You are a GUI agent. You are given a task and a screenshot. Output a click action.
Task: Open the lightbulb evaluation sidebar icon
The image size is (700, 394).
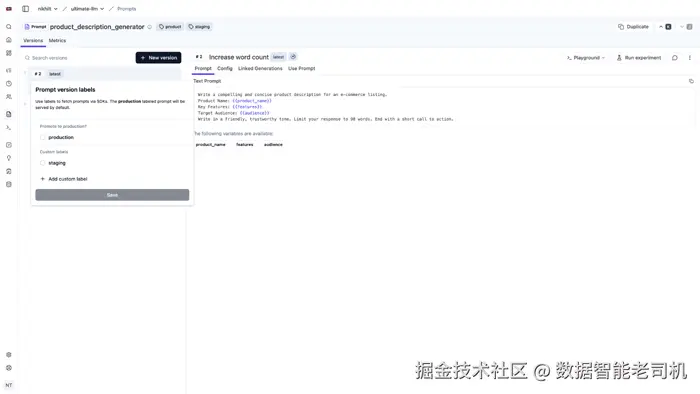point(8,158)
